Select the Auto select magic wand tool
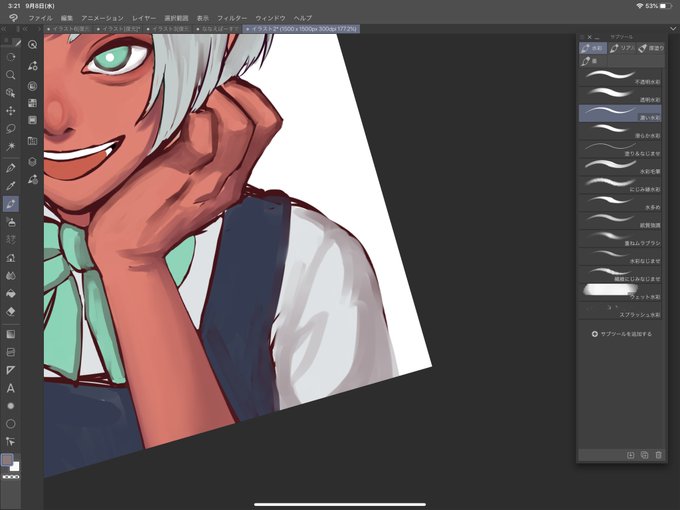This screenshot has width=680, height=510. (x=11, y=146)
